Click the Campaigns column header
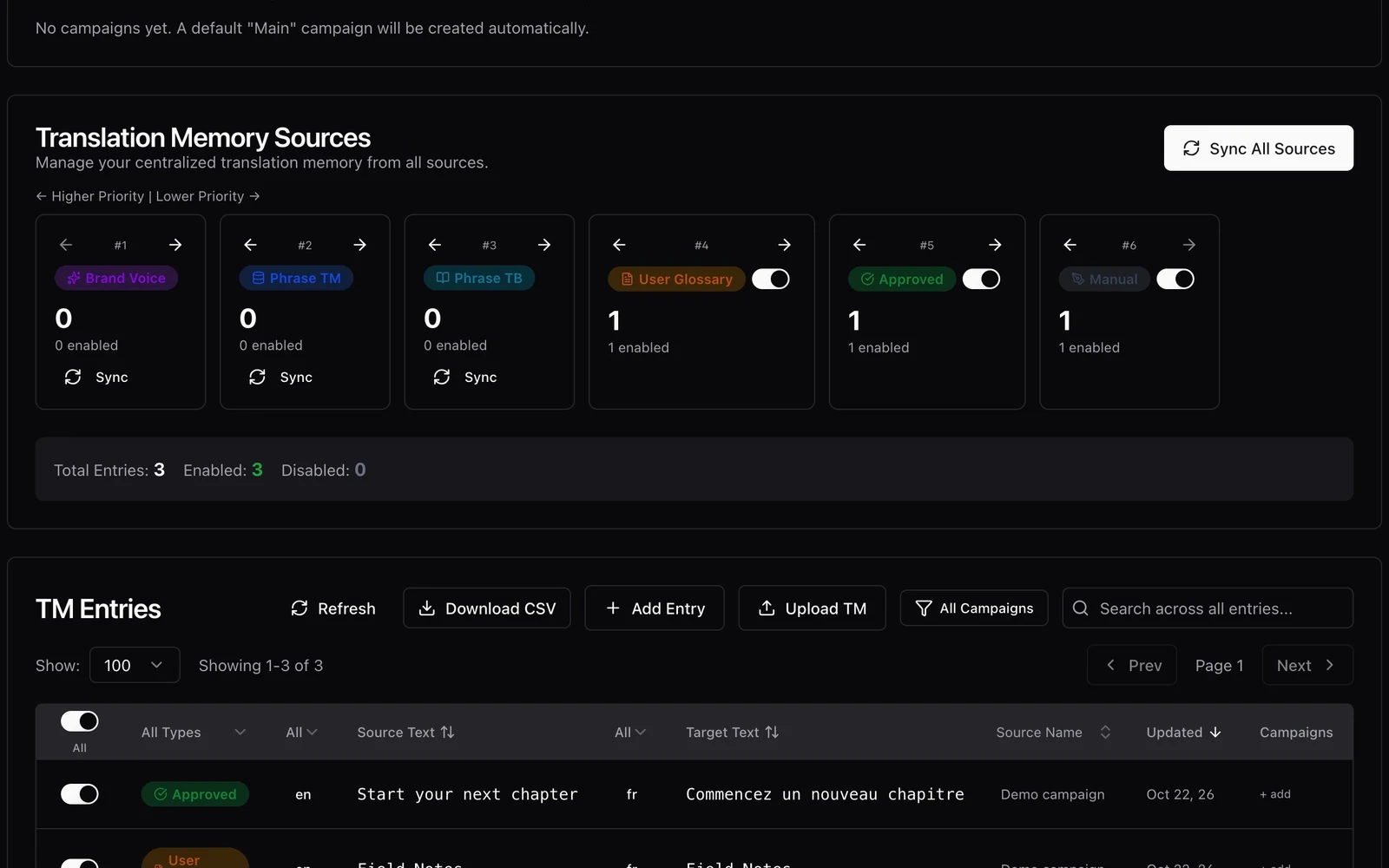 (1296, 733)
